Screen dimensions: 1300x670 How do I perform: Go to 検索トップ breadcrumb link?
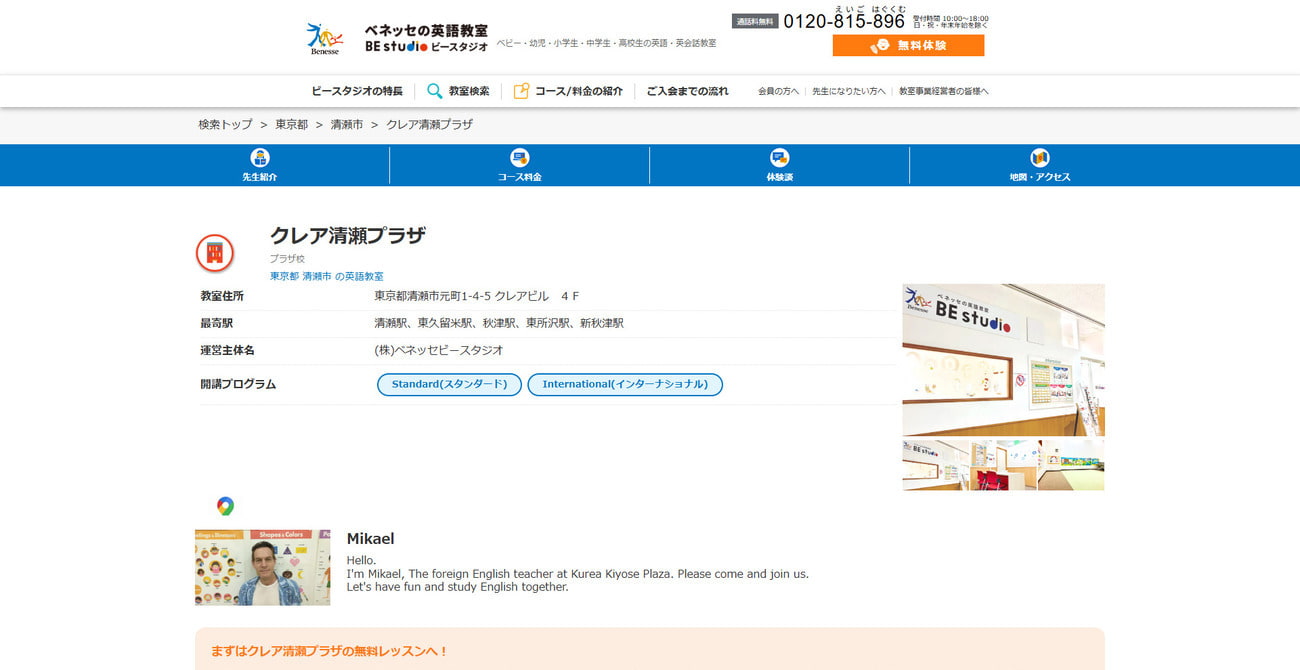tap(225, 124)
